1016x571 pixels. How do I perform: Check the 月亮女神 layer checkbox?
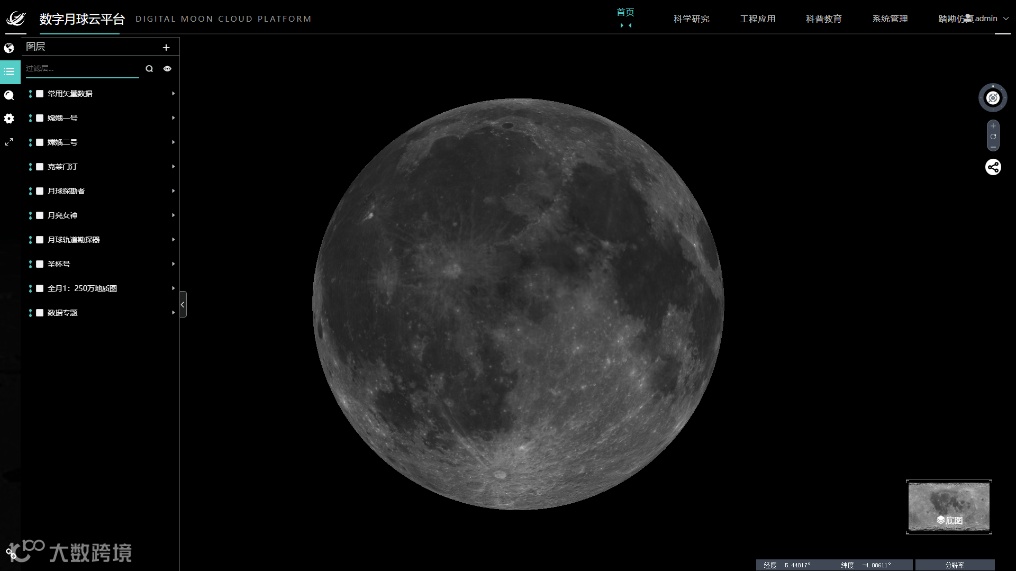[x=40, y=215]
